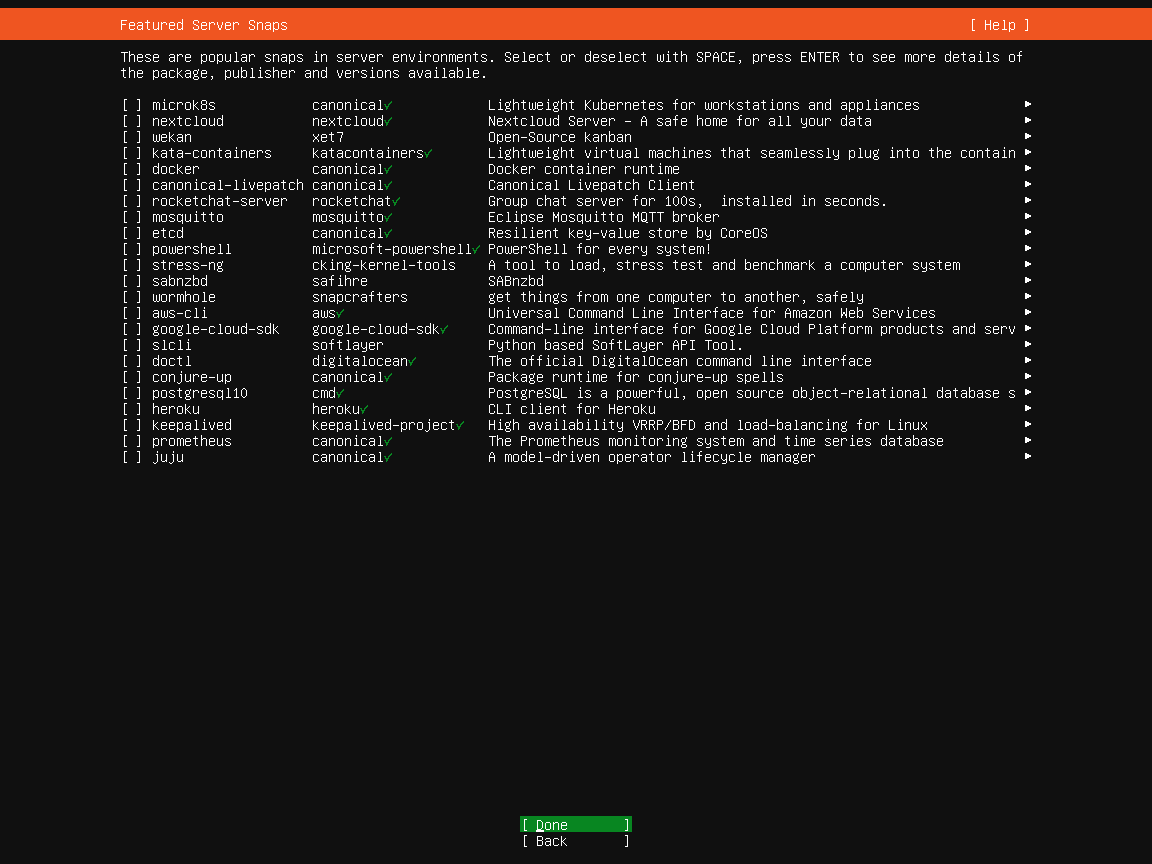Open details arrow for nextcloud row
This screenshot has height=864, width=1152.
point(1028,120)
